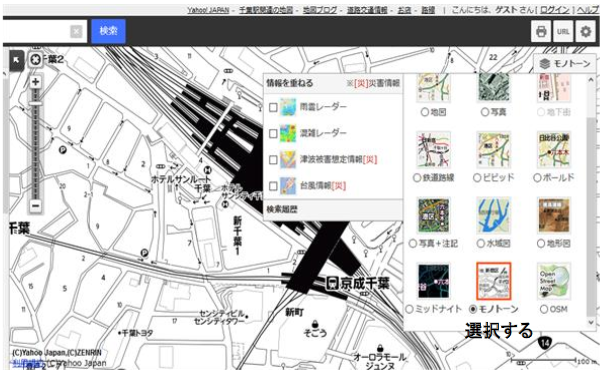The width and height of the screenshot is (604, 377).
Task: Click the オーロラモール ジュンヌ label
Action: (x=380, y=362)
